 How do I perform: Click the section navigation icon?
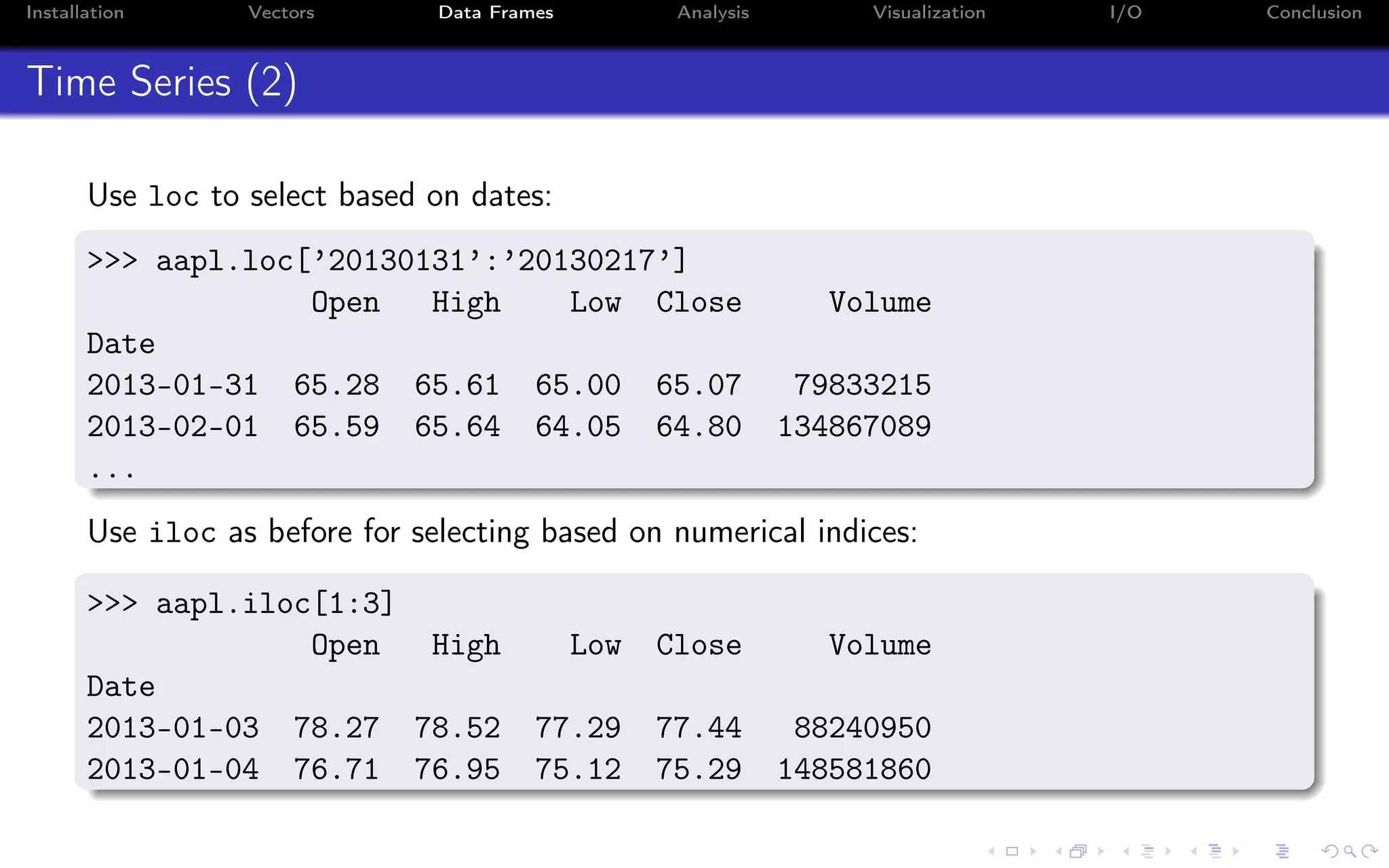[x=1215, y=851]
